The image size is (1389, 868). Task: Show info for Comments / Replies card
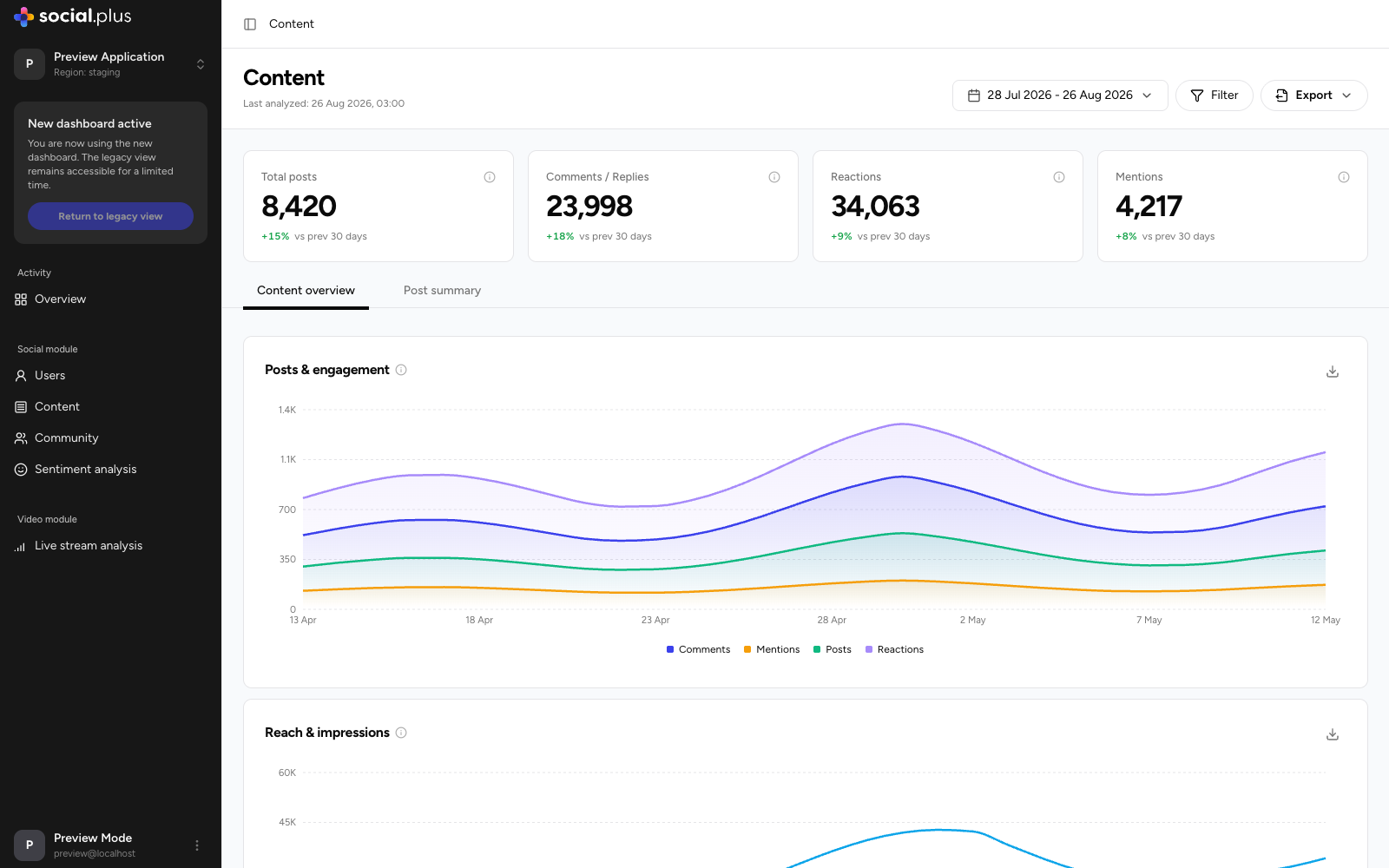774,177
